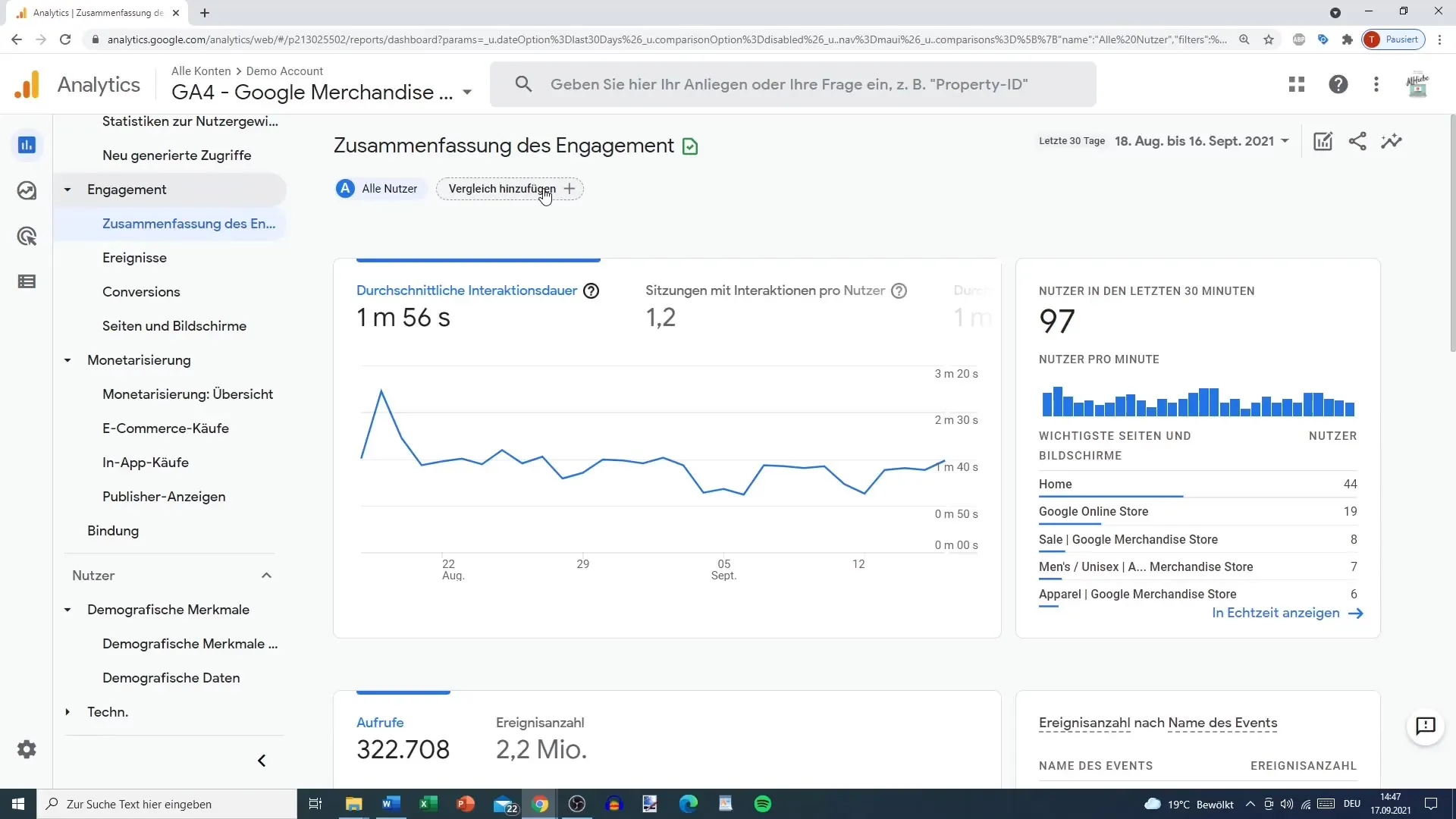Screen dimensions: 1456x819
Task: Click the search/insights icon in sidebar
Action: coord(27,191)
